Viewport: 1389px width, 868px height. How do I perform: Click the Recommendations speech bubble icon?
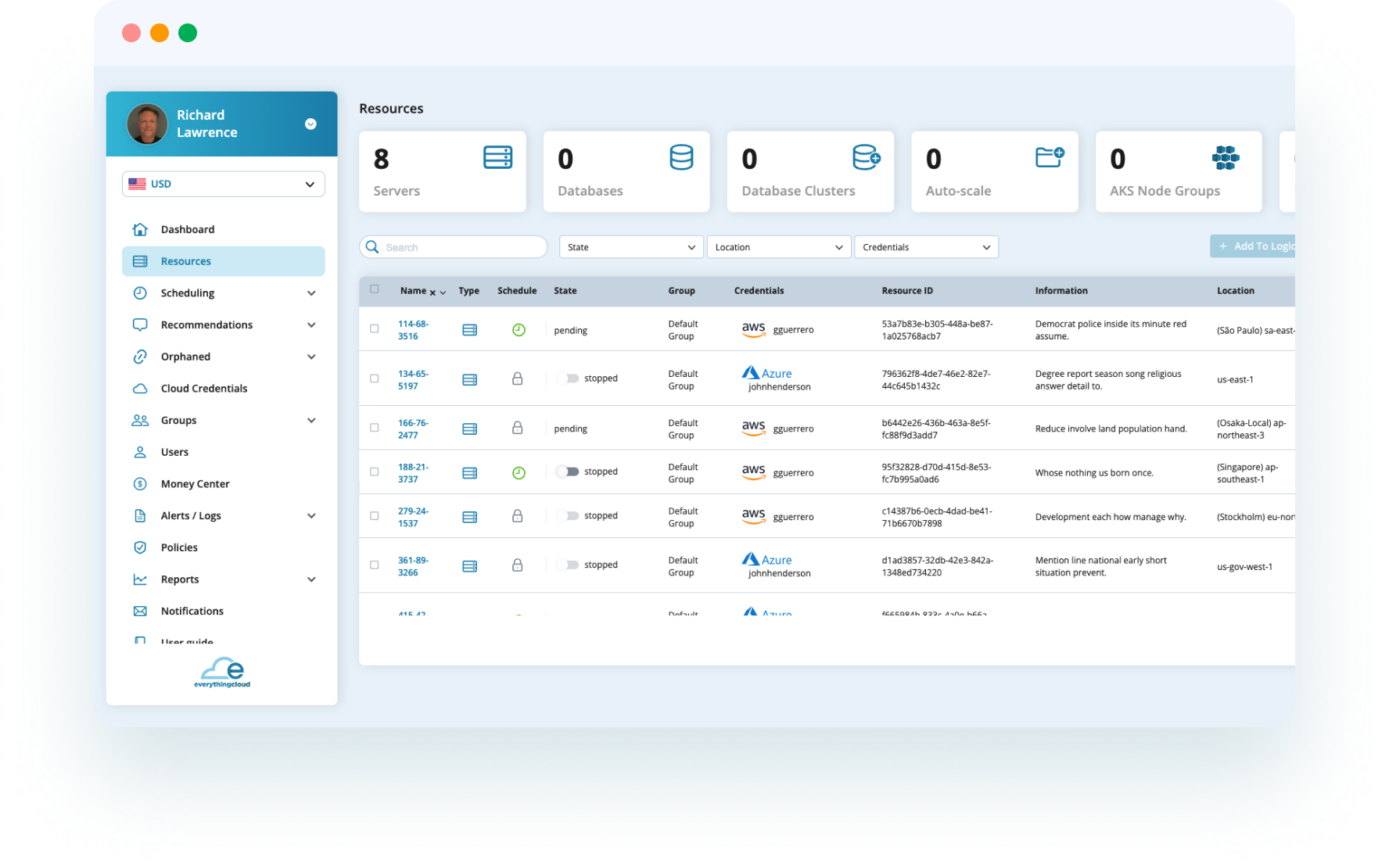coord(140,325)
